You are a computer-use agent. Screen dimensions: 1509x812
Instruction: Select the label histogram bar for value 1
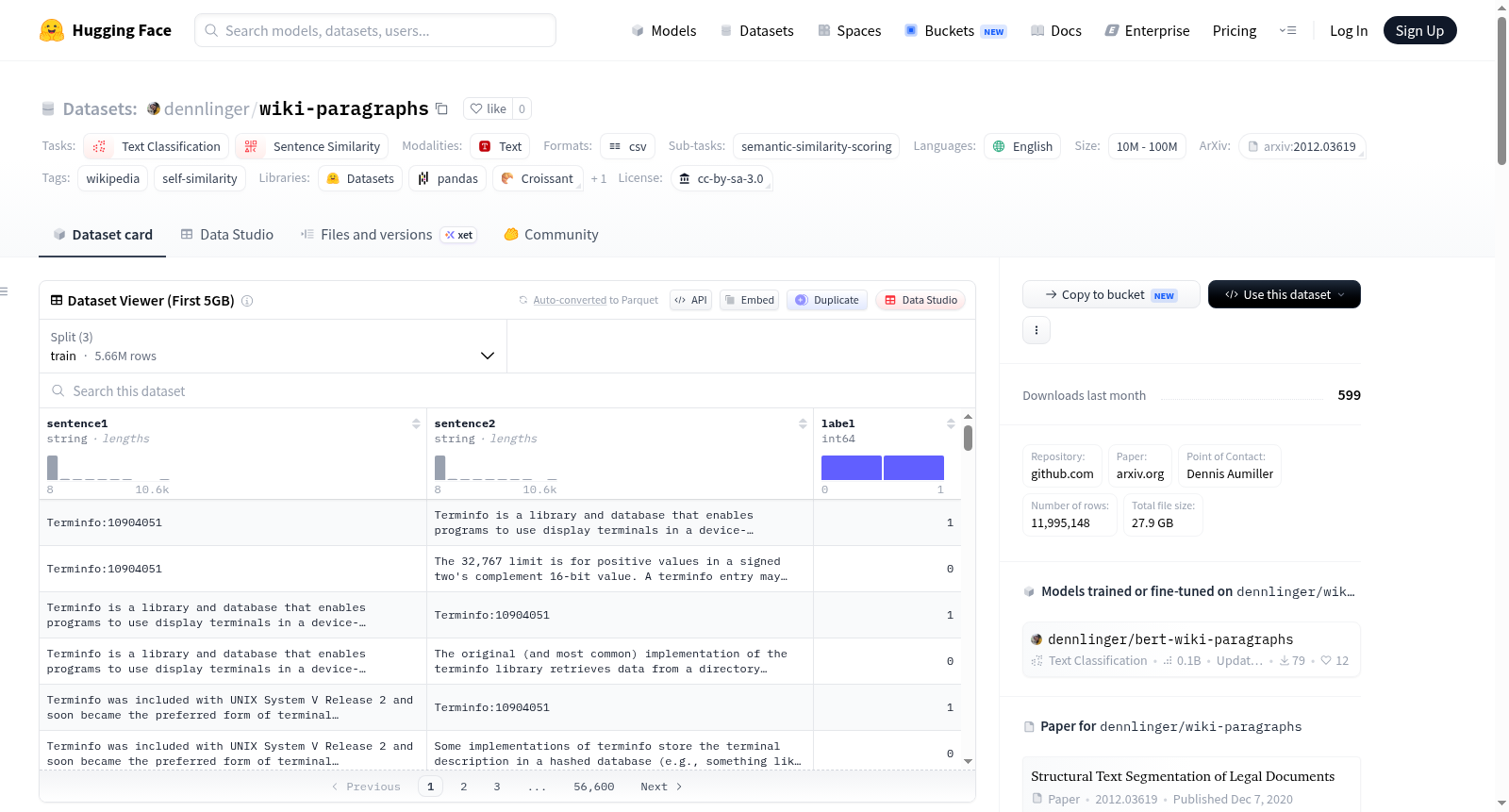pos(914,468)
